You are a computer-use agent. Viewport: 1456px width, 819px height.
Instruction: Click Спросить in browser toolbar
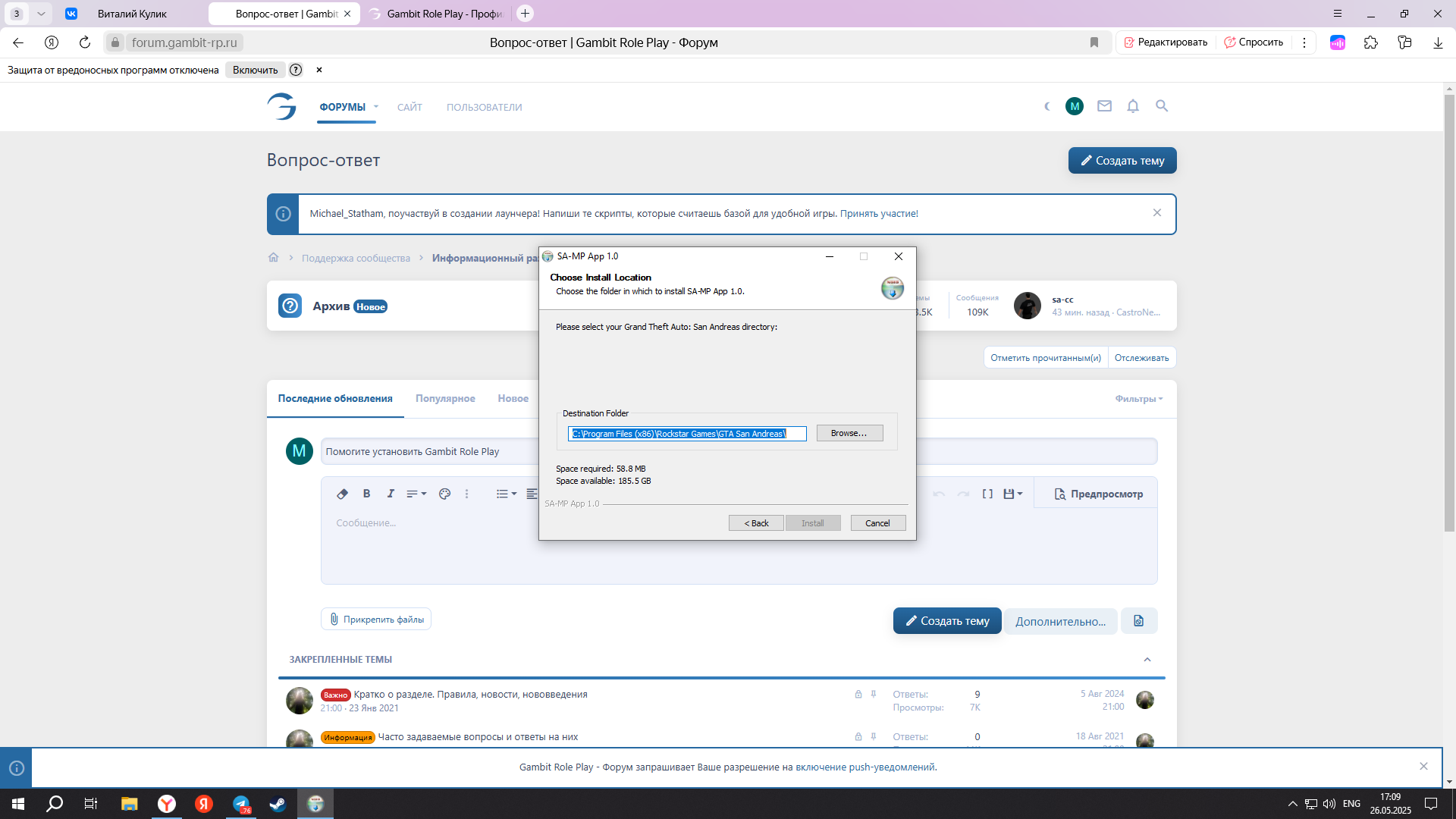pyautogui.click(x=1254, y=42)
